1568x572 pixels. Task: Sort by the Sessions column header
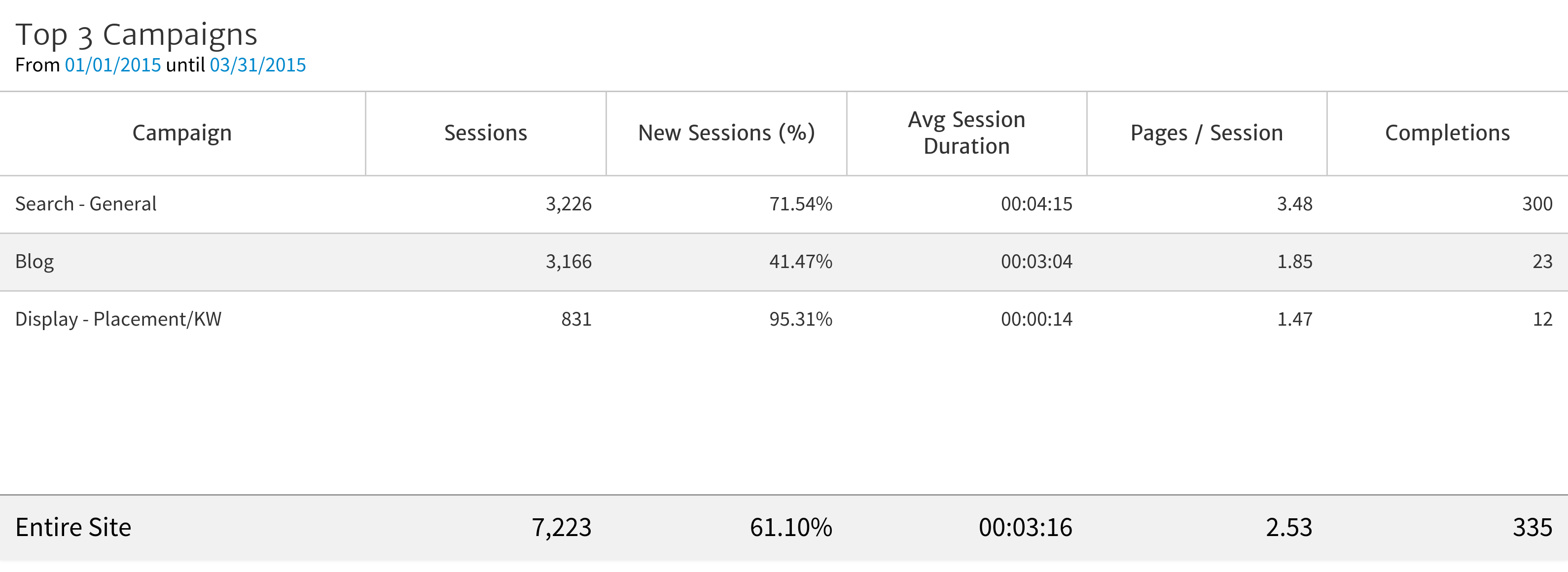pyautogui.click(x=485, y=133)
